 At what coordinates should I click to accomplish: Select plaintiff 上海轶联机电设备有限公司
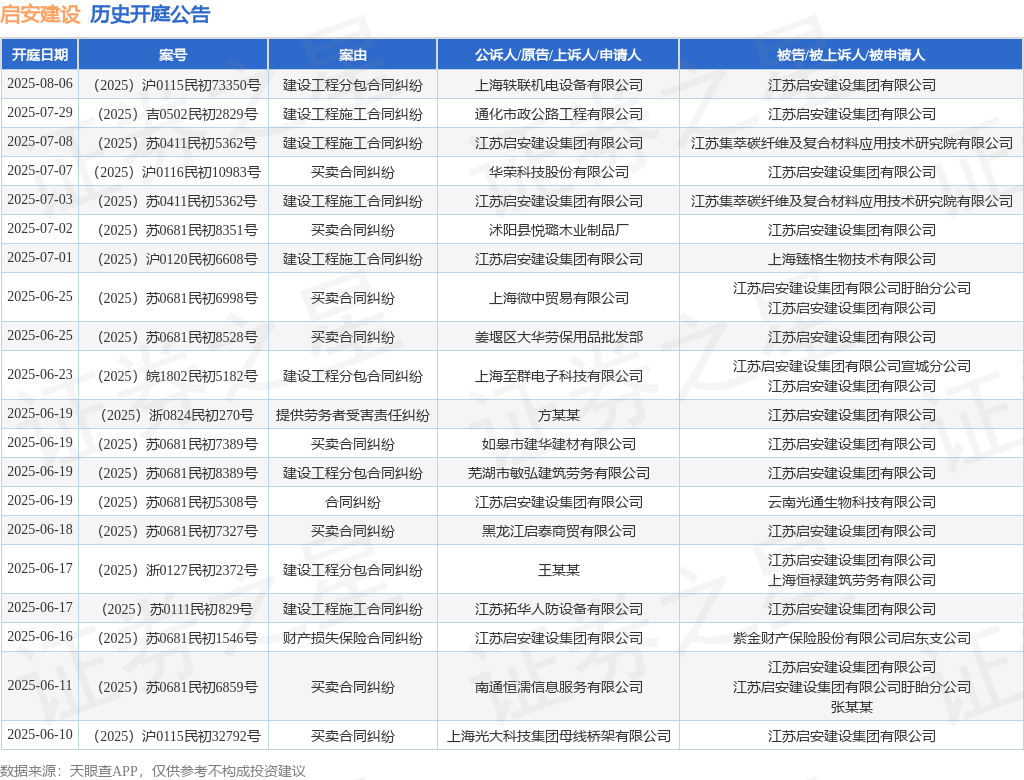click(558, 86)
